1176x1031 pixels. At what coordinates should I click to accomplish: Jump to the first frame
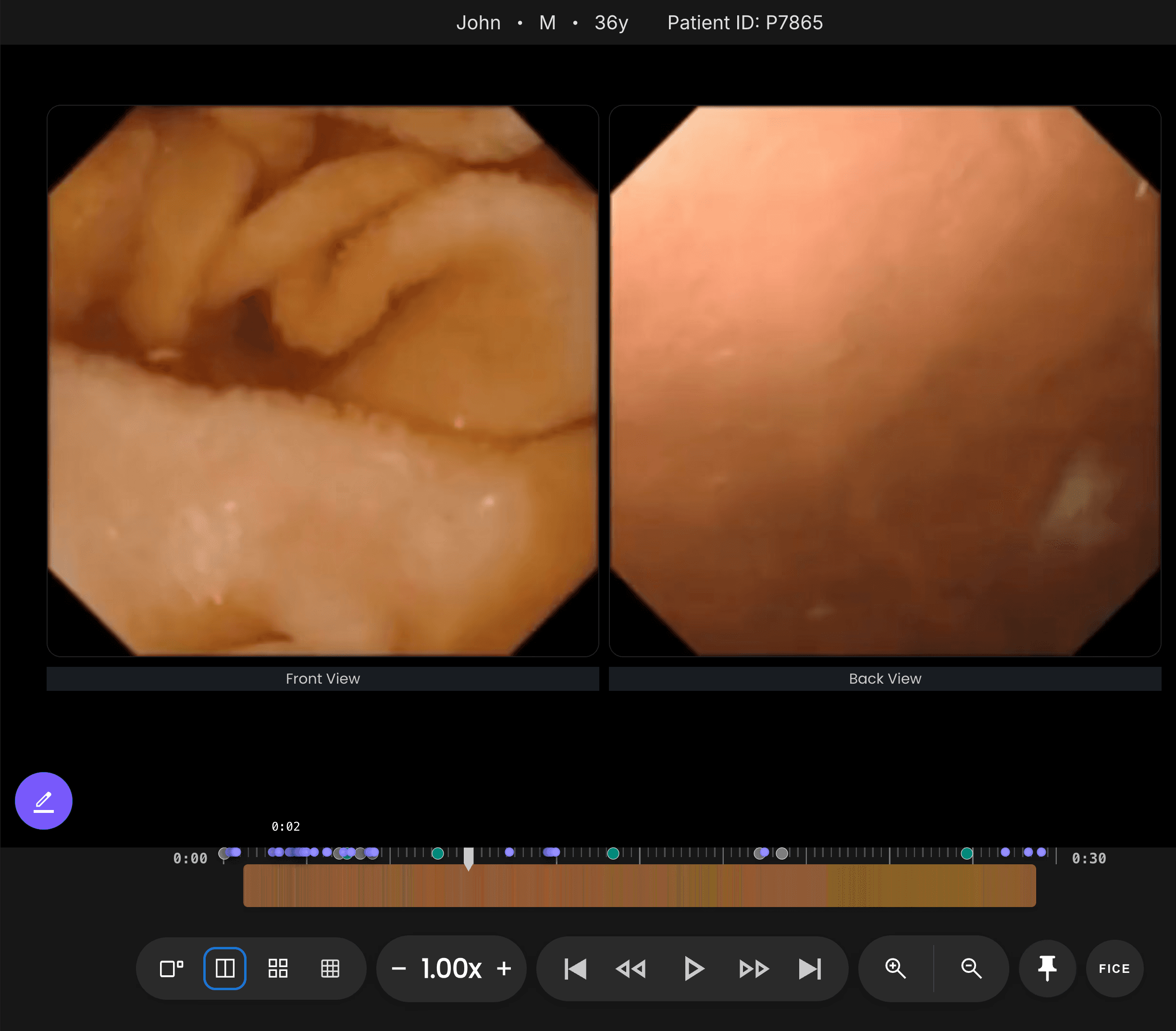575,969
